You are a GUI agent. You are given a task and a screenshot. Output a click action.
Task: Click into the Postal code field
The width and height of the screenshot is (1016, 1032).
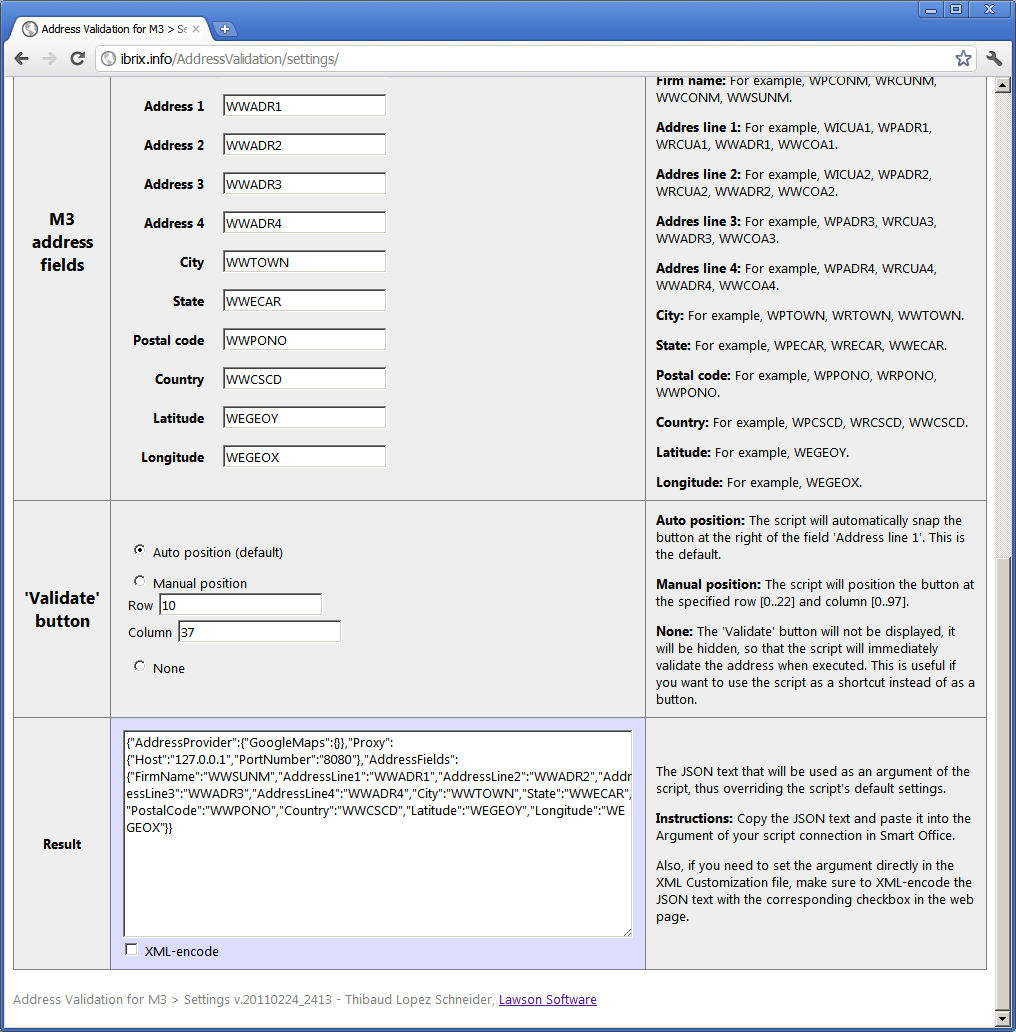pyautogui.click(x=304, y=340)
